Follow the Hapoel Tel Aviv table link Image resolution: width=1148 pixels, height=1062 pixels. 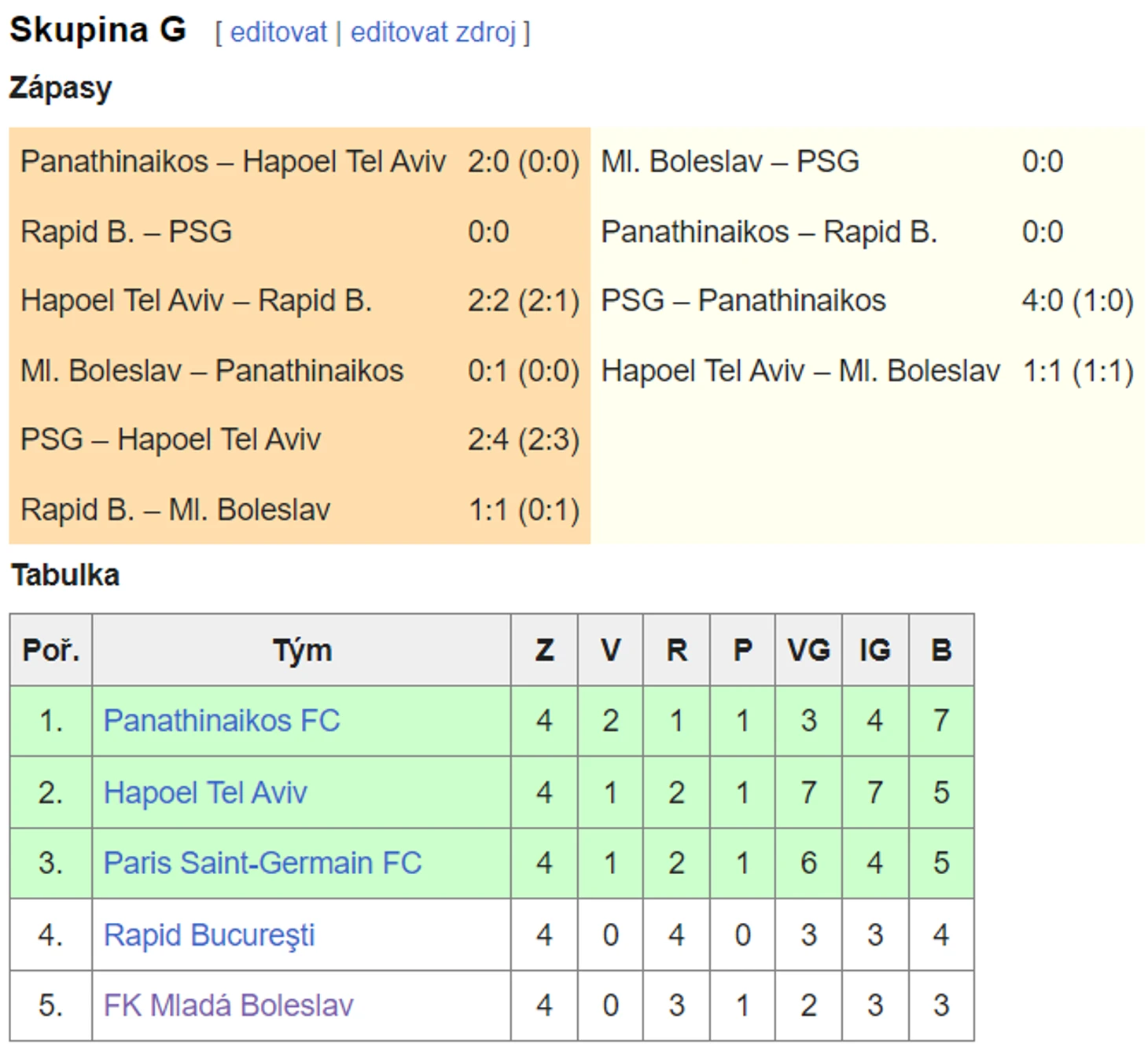click(205, 792)
